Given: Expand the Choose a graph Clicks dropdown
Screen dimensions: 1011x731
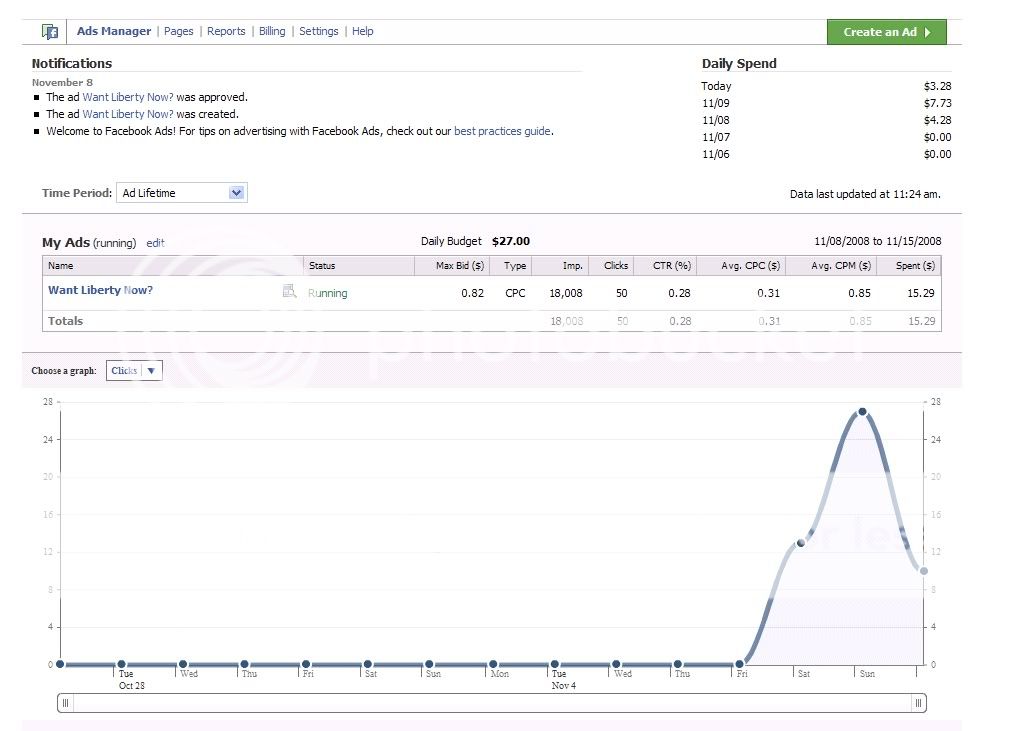Looking at the screenshot, I should pyautogui.click(x=134, y=371).
